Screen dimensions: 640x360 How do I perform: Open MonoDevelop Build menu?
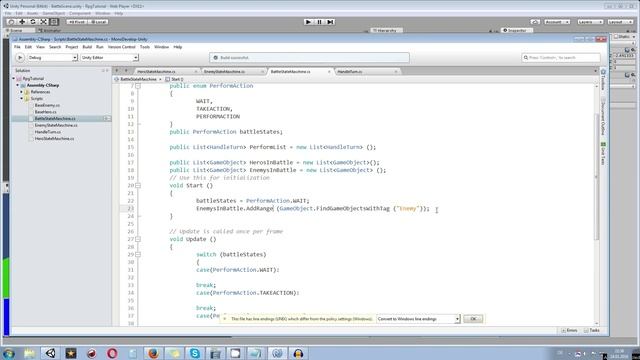coord(87,47)
